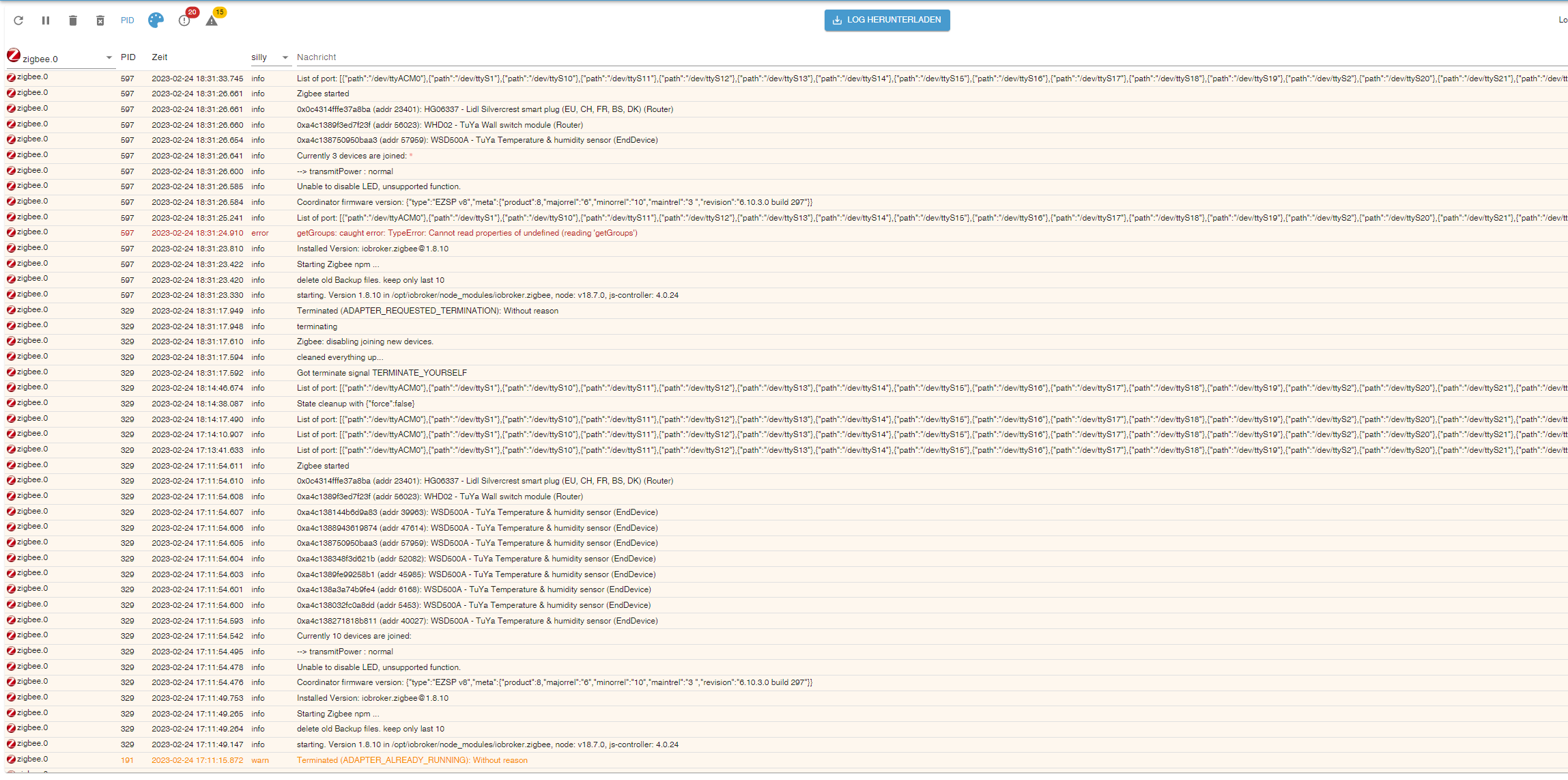Click the color palette icon

click(156, 20)
